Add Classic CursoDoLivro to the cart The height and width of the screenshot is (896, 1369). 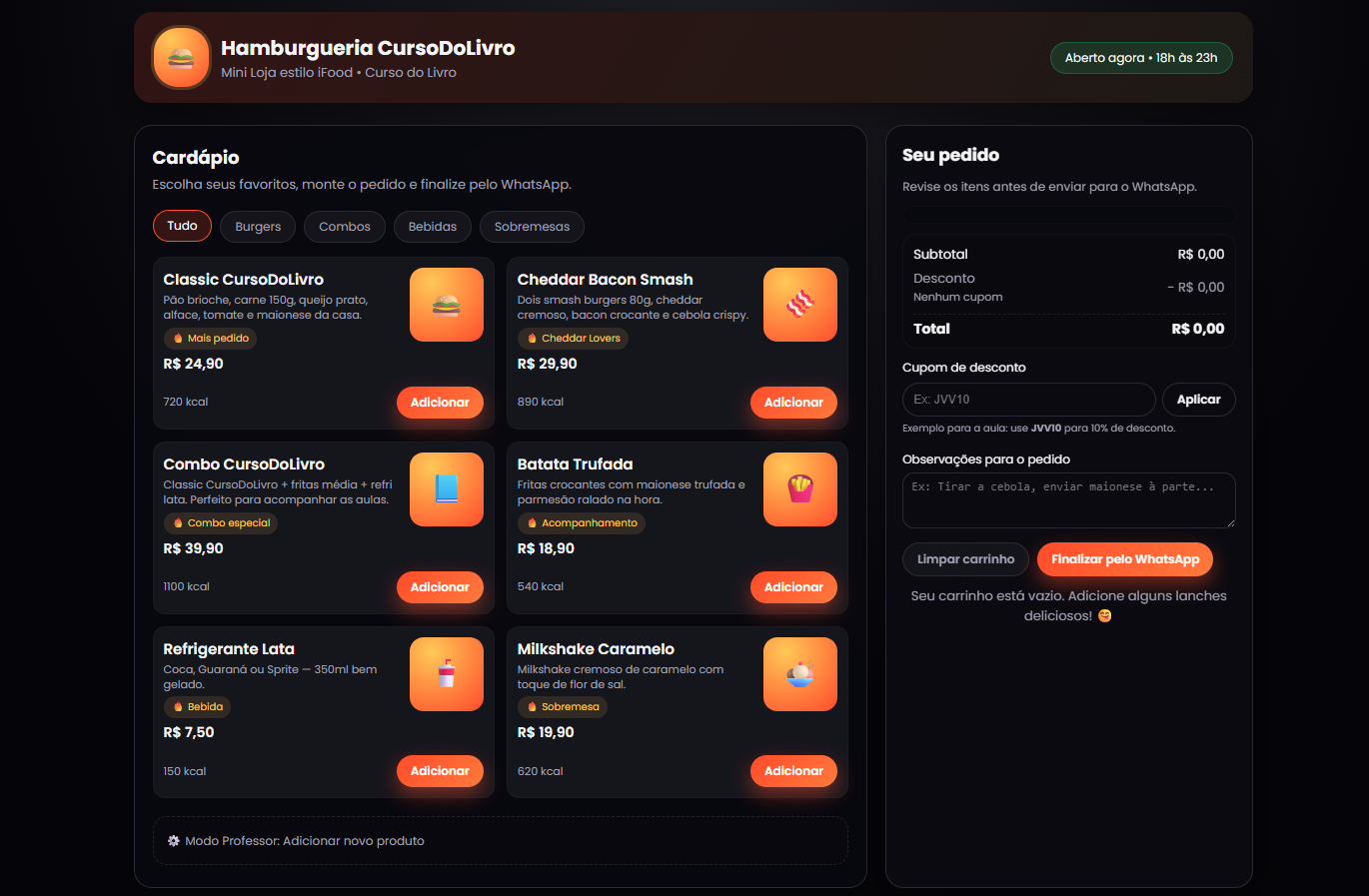(440, 403)
